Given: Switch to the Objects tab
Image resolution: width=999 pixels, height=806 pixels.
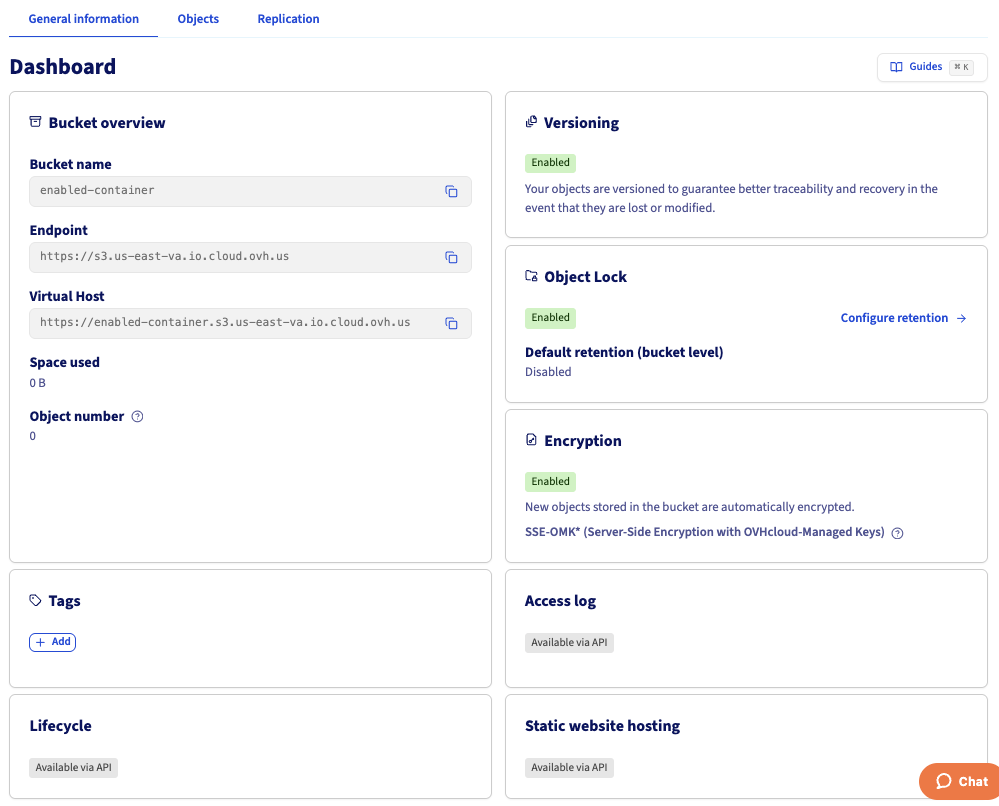Looking at the screenshot, I should click(198, 19).
